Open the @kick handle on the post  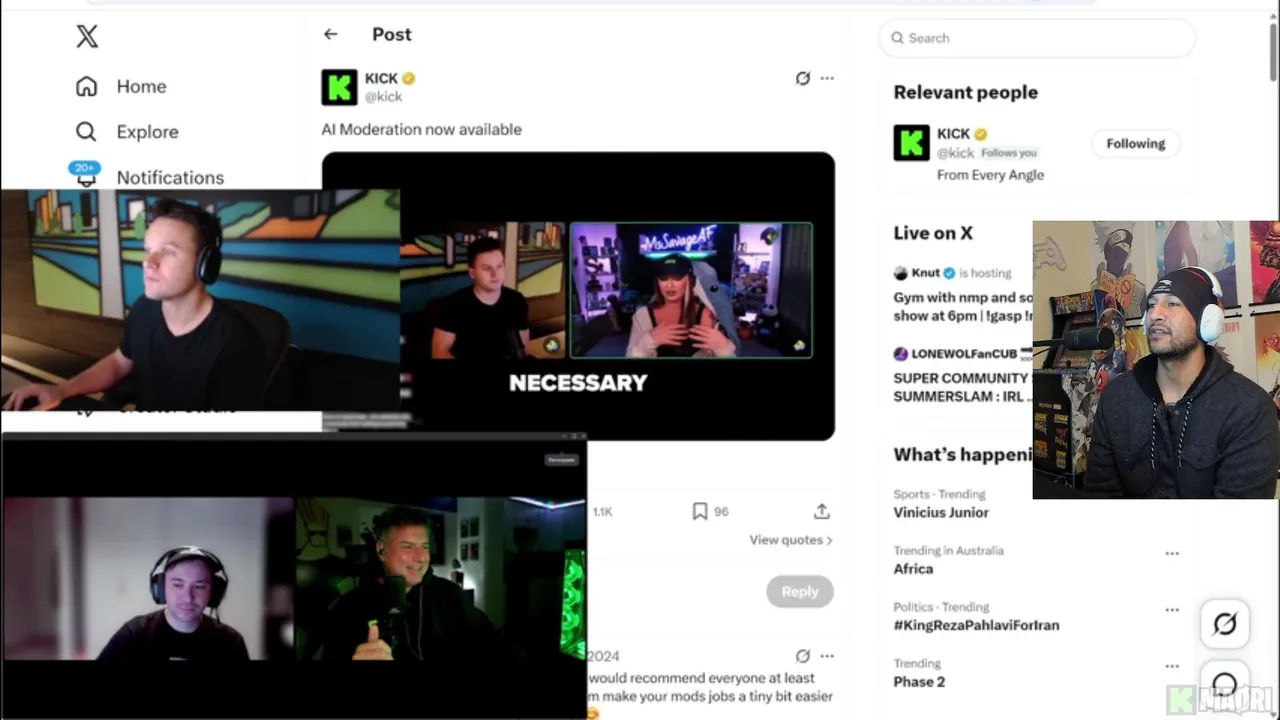click(384, 97)
